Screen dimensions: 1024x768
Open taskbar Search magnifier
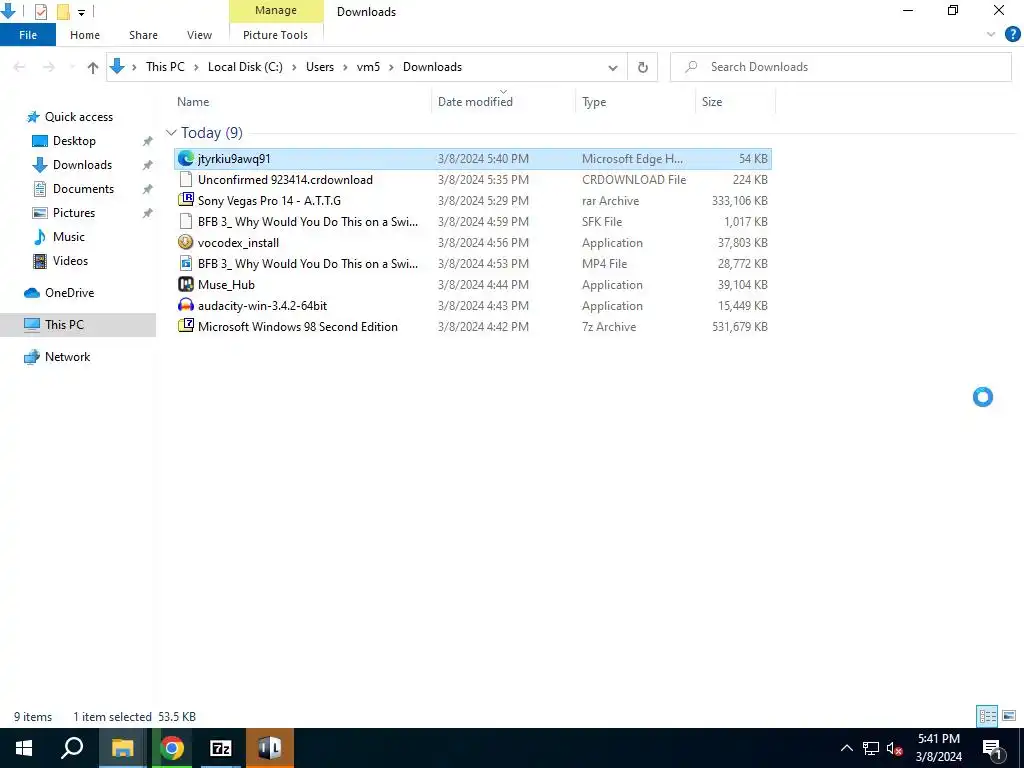click(x=72, y=748)
